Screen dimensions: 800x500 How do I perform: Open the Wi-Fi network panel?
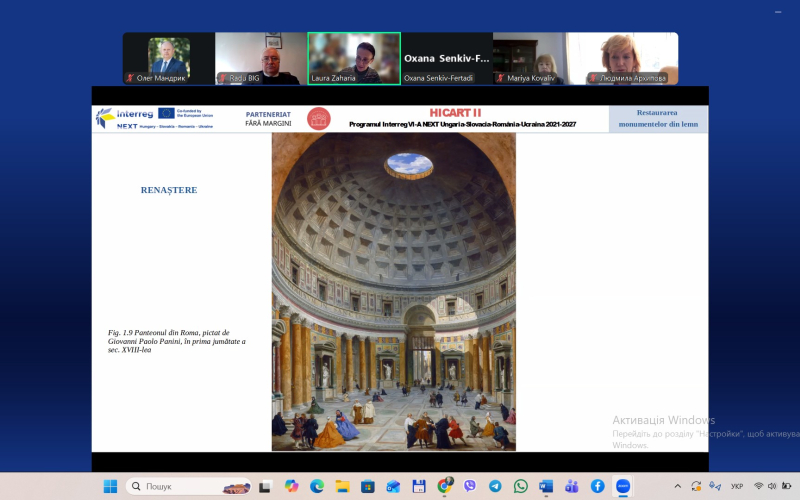758,486
